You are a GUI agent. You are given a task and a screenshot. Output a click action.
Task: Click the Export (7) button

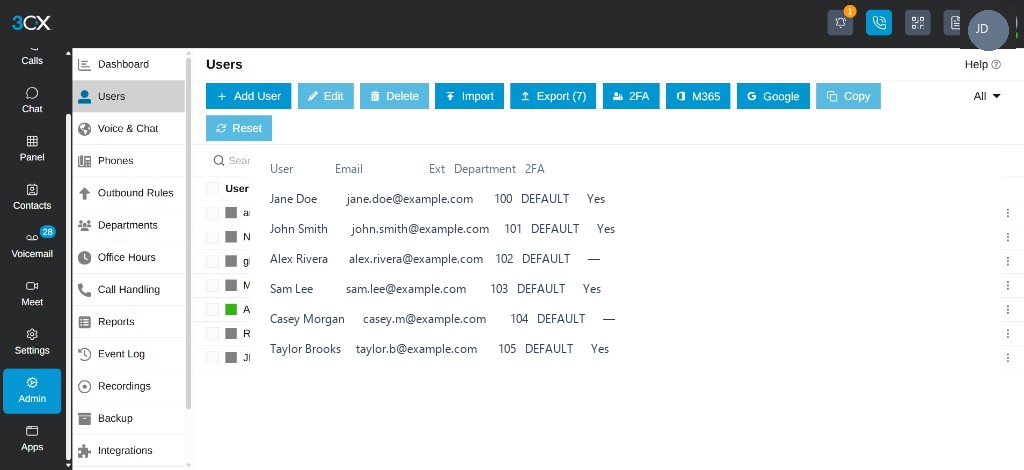pos(552,96)
